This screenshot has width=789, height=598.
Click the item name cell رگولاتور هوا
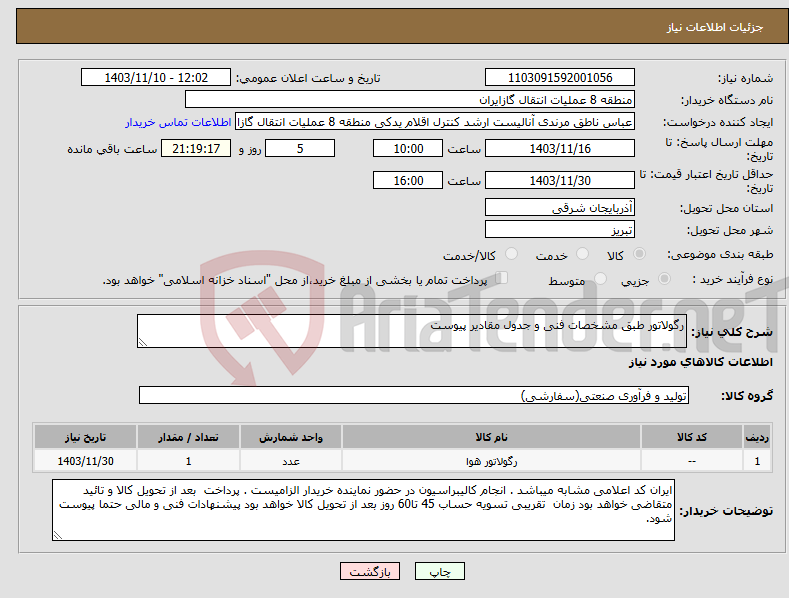click(x=491, y=461)
